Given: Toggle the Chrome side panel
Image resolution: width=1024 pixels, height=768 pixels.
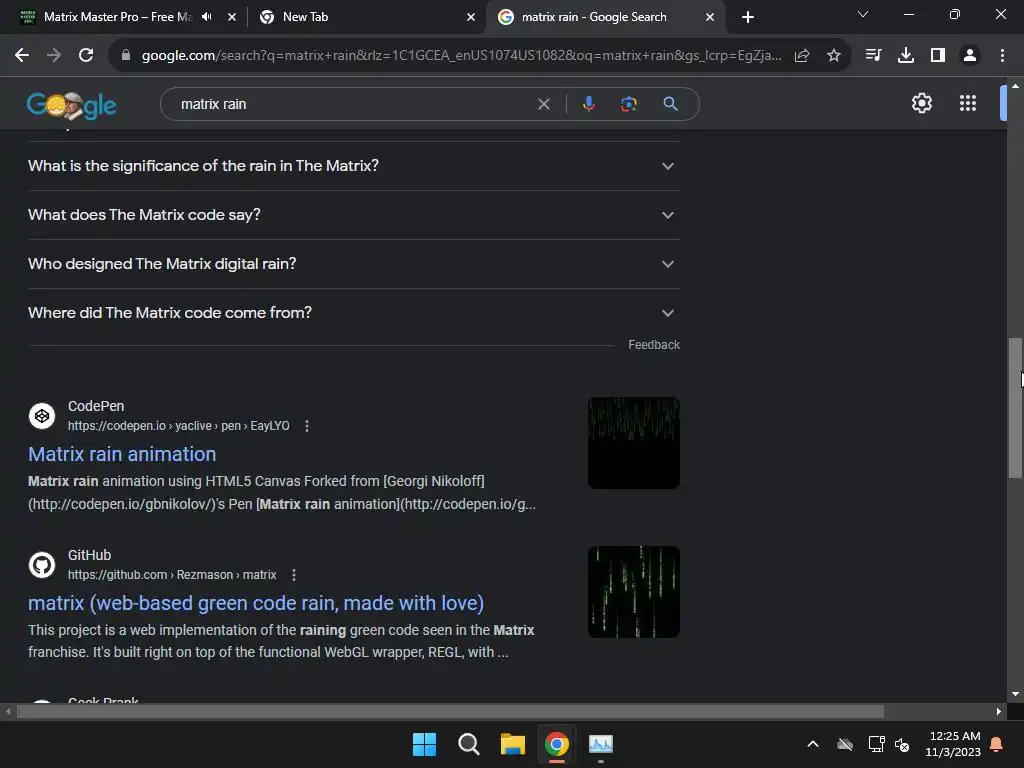Looking at the screenshot, I should coord(938,56).
